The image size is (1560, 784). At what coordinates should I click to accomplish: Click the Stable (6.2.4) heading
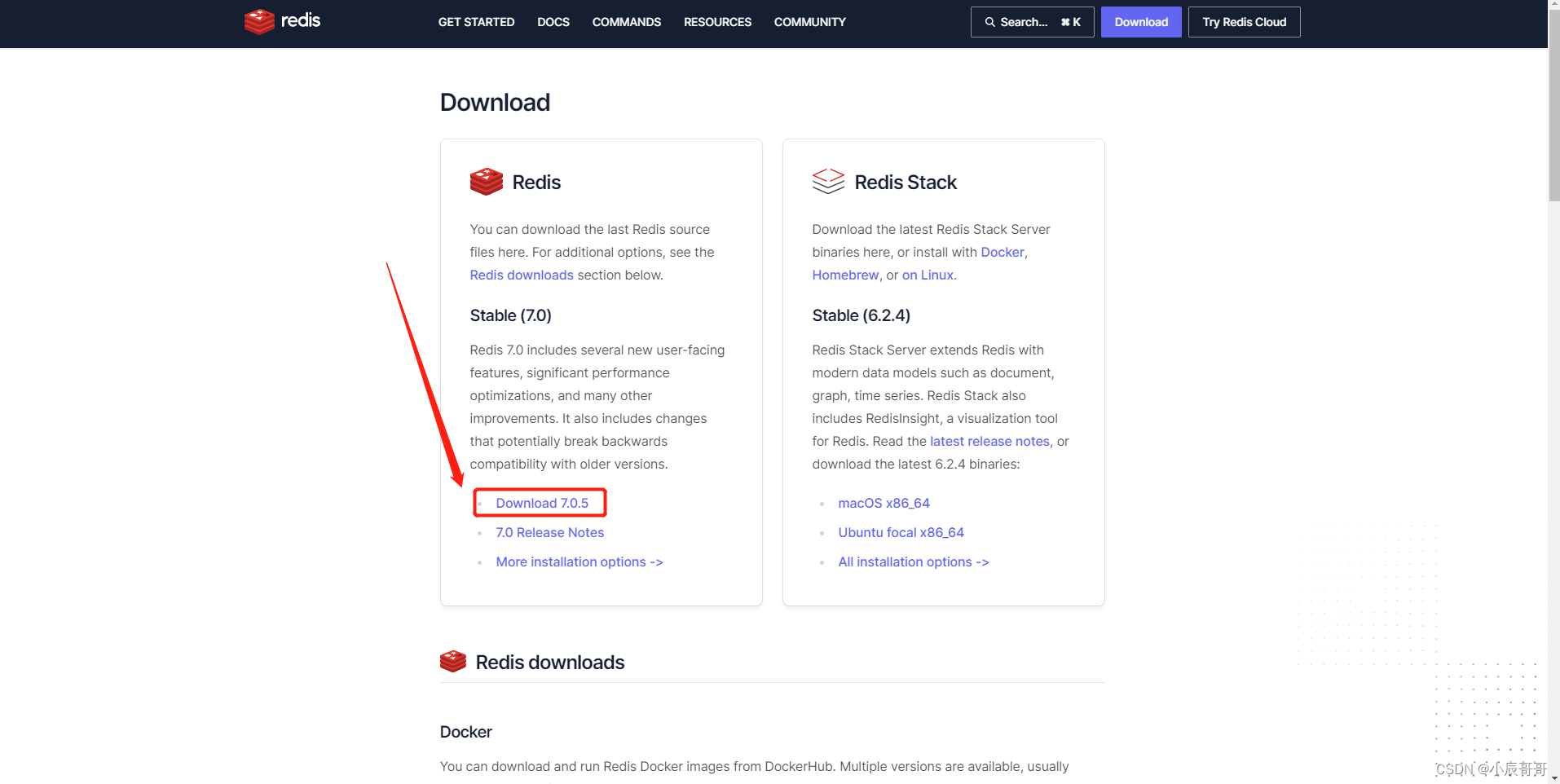(861, 315)
